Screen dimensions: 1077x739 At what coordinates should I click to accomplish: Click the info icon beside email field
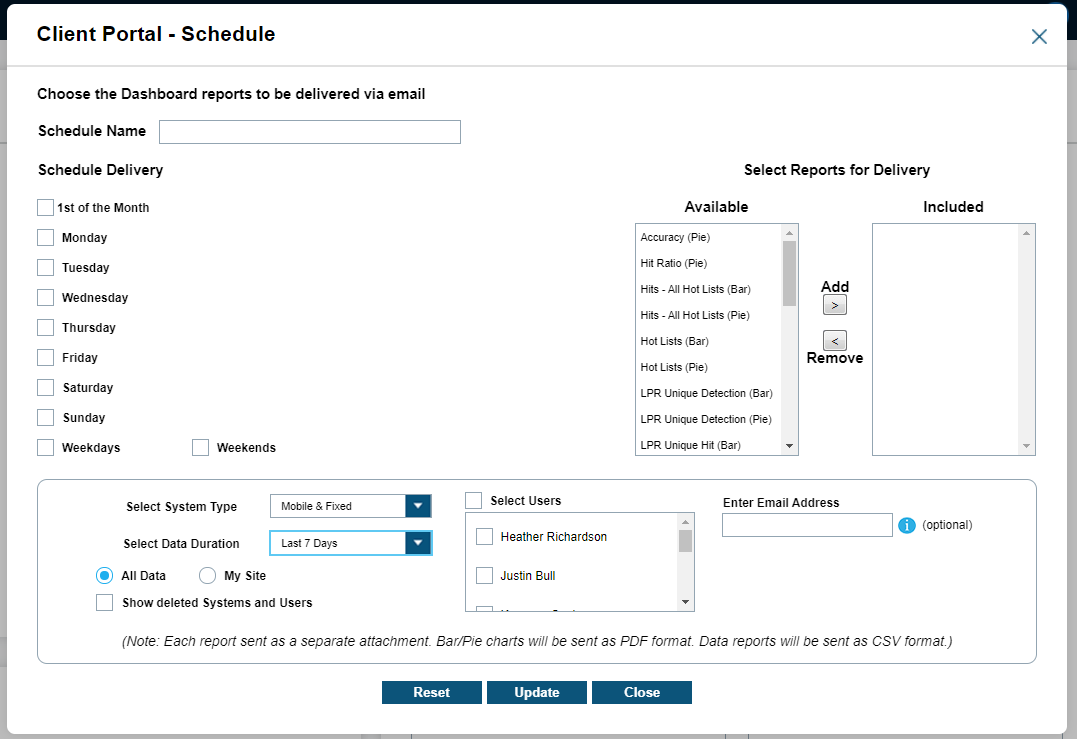click(x=907, y=525)
